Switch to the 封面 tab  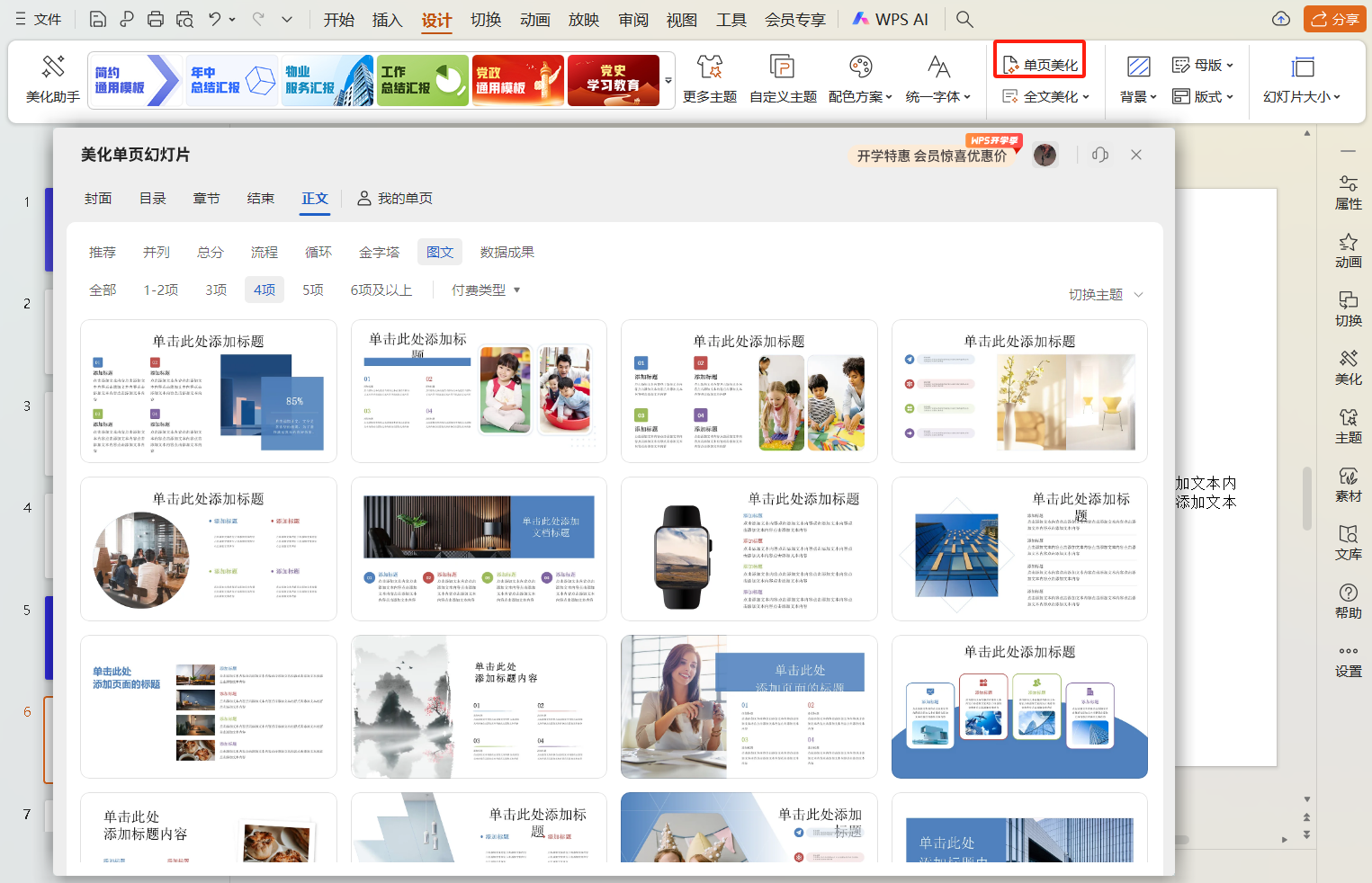[98, 198]
